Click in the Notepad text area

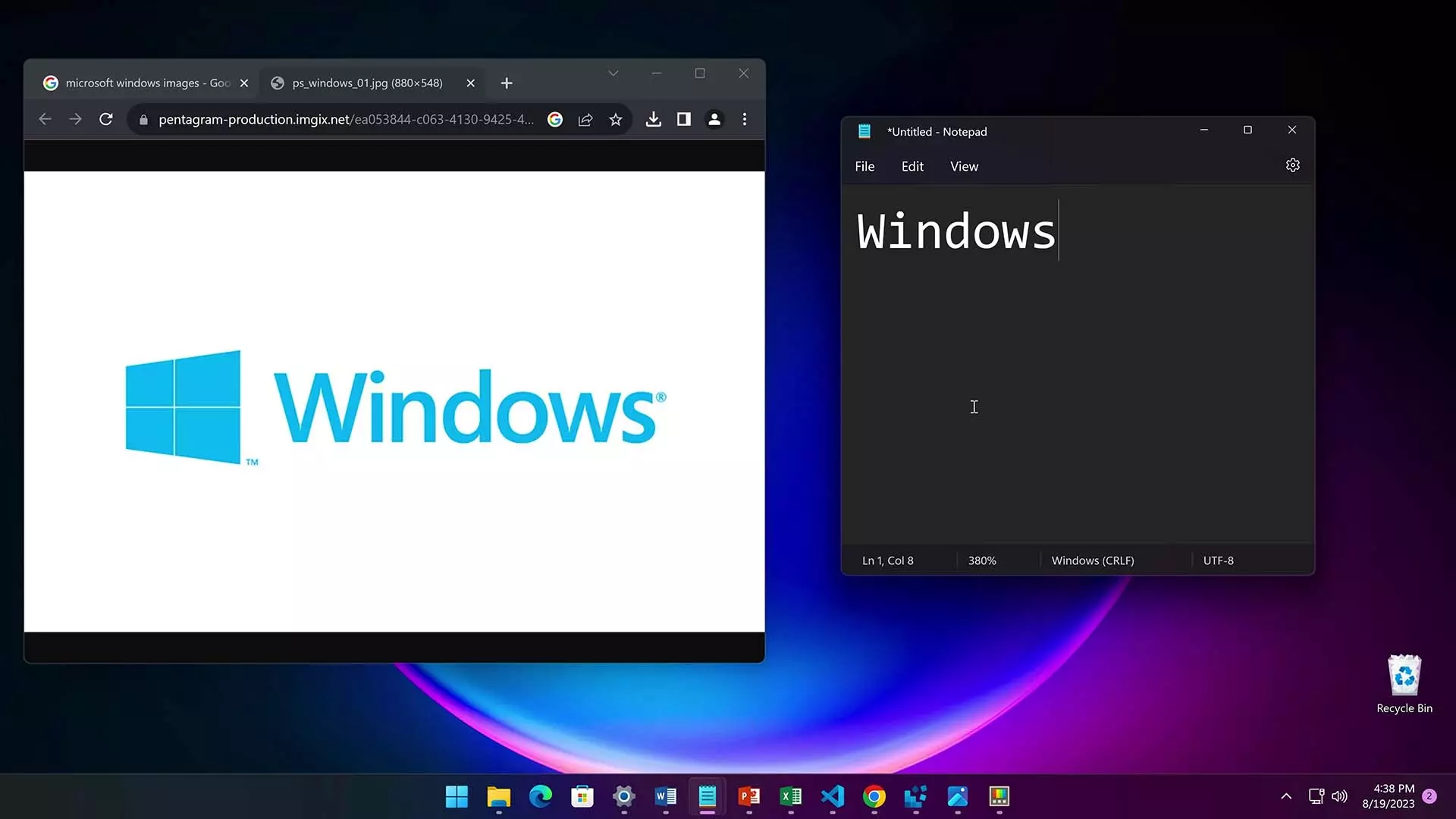[x=1077, y=364]
